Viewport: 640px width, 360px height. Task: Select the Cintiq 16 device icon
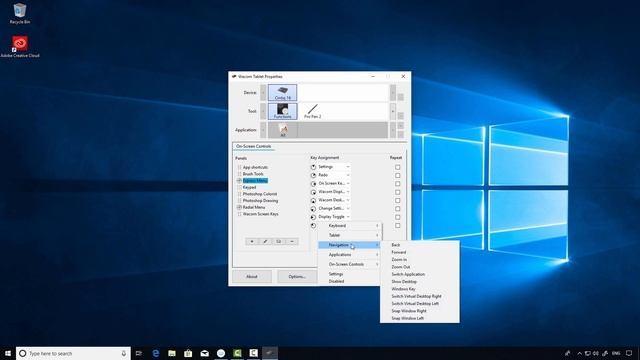pos(282,93)
